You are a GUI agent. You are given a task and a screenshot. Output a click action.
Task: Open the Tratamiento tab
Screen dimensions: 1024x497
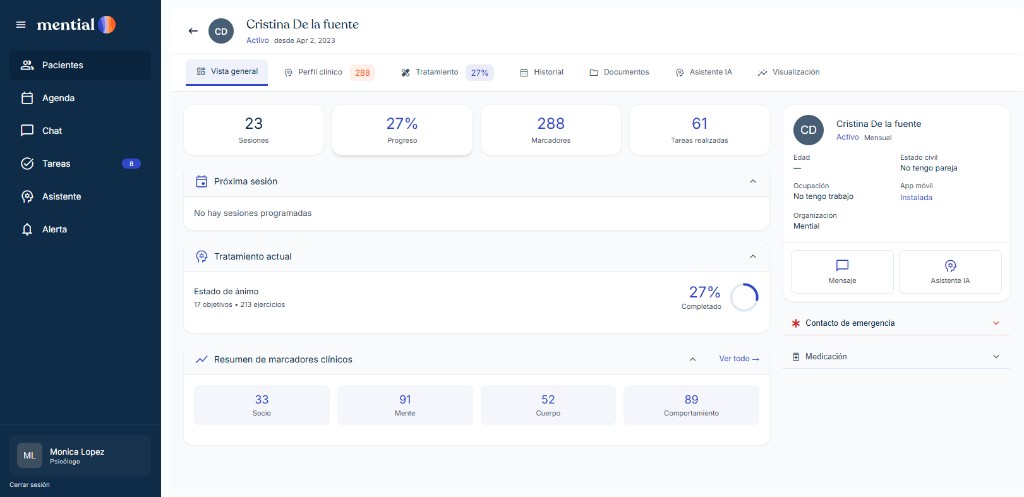coord(447,72)
